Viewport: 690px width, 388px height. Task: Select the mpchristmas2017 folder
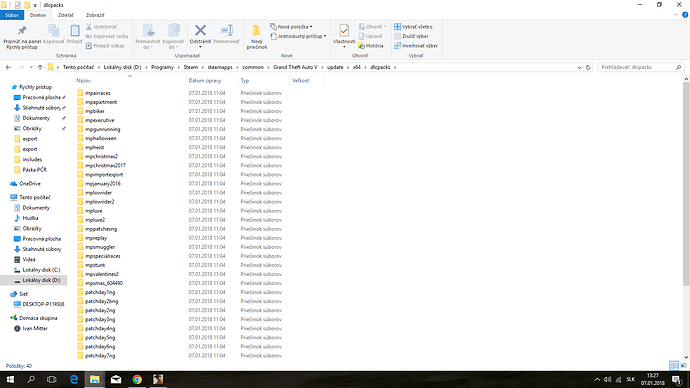105,165
